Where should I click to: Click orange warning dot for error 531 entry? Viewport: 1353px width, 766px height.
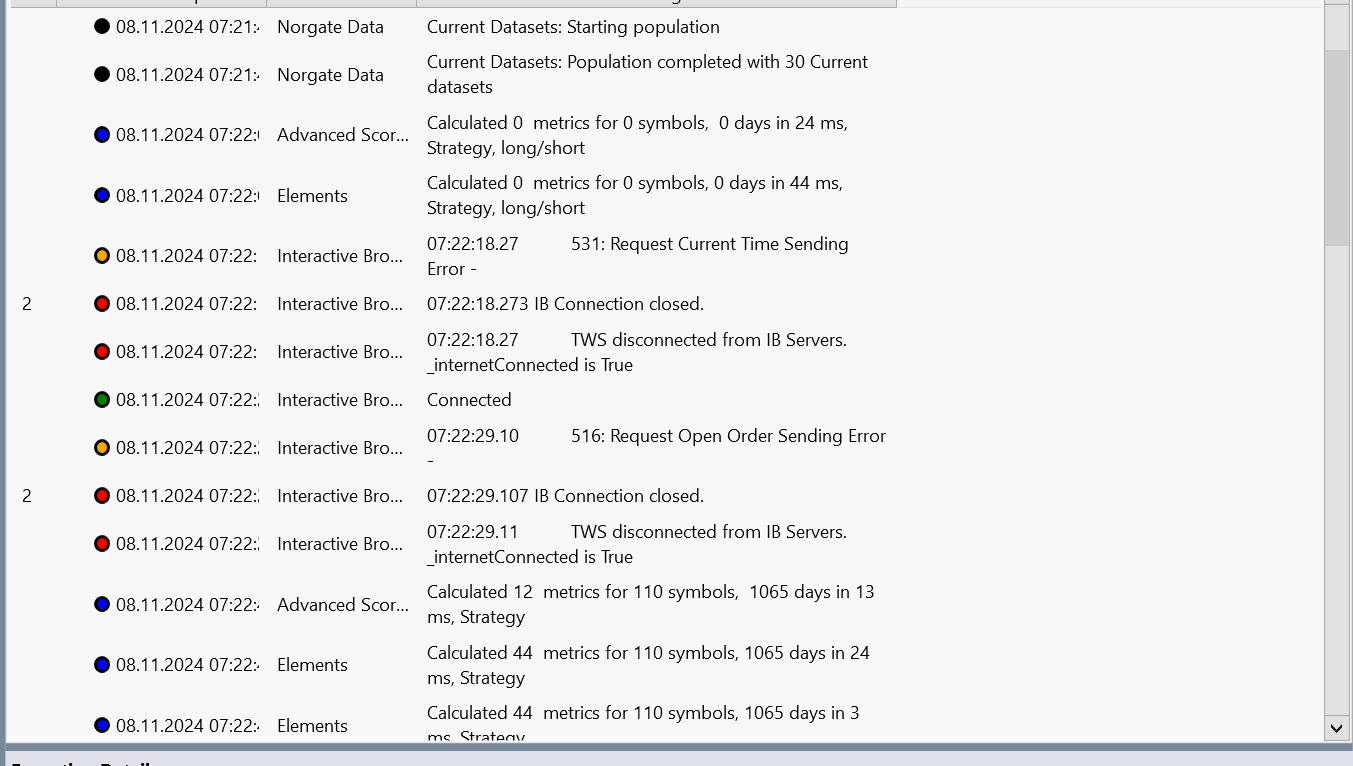point(102,256)
